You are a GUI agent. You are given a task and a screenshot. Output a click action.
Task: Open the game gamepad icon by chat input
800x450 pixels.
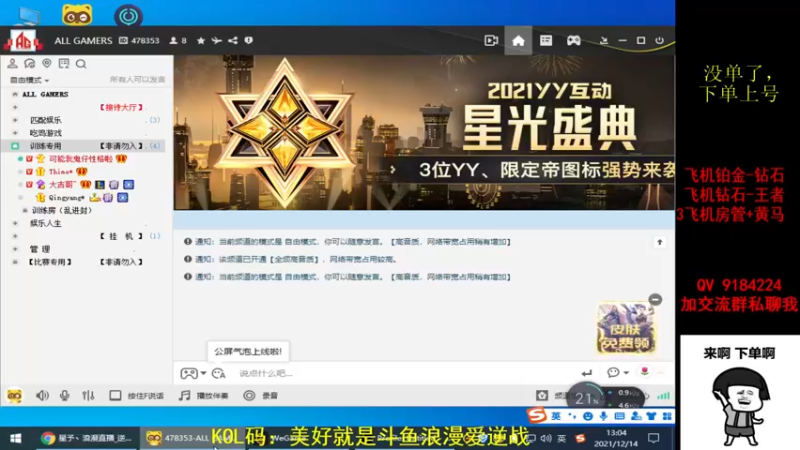(188, 373)
